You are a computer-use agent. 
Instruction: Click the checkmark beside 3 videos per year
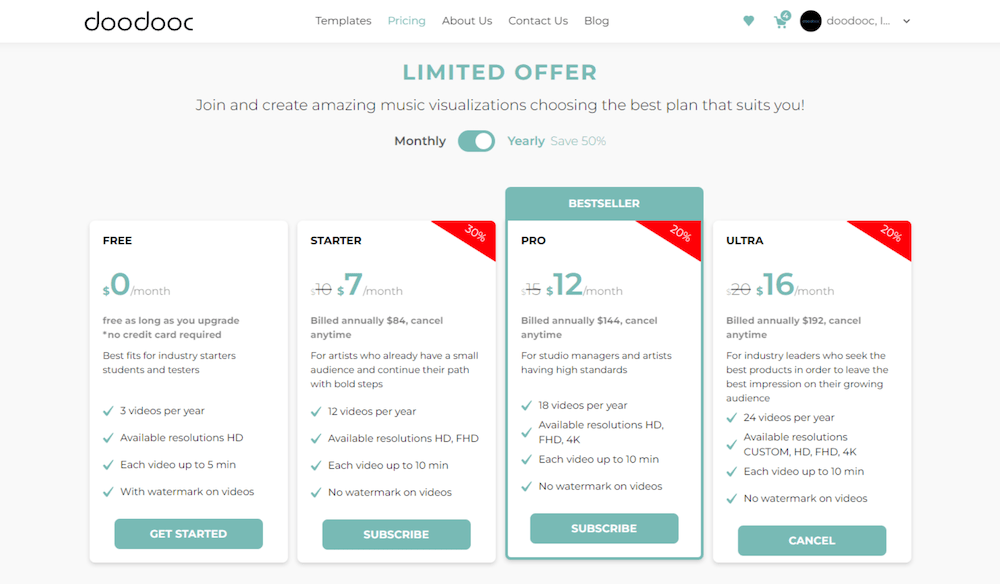pyautogui.click(x=108, y=411)
